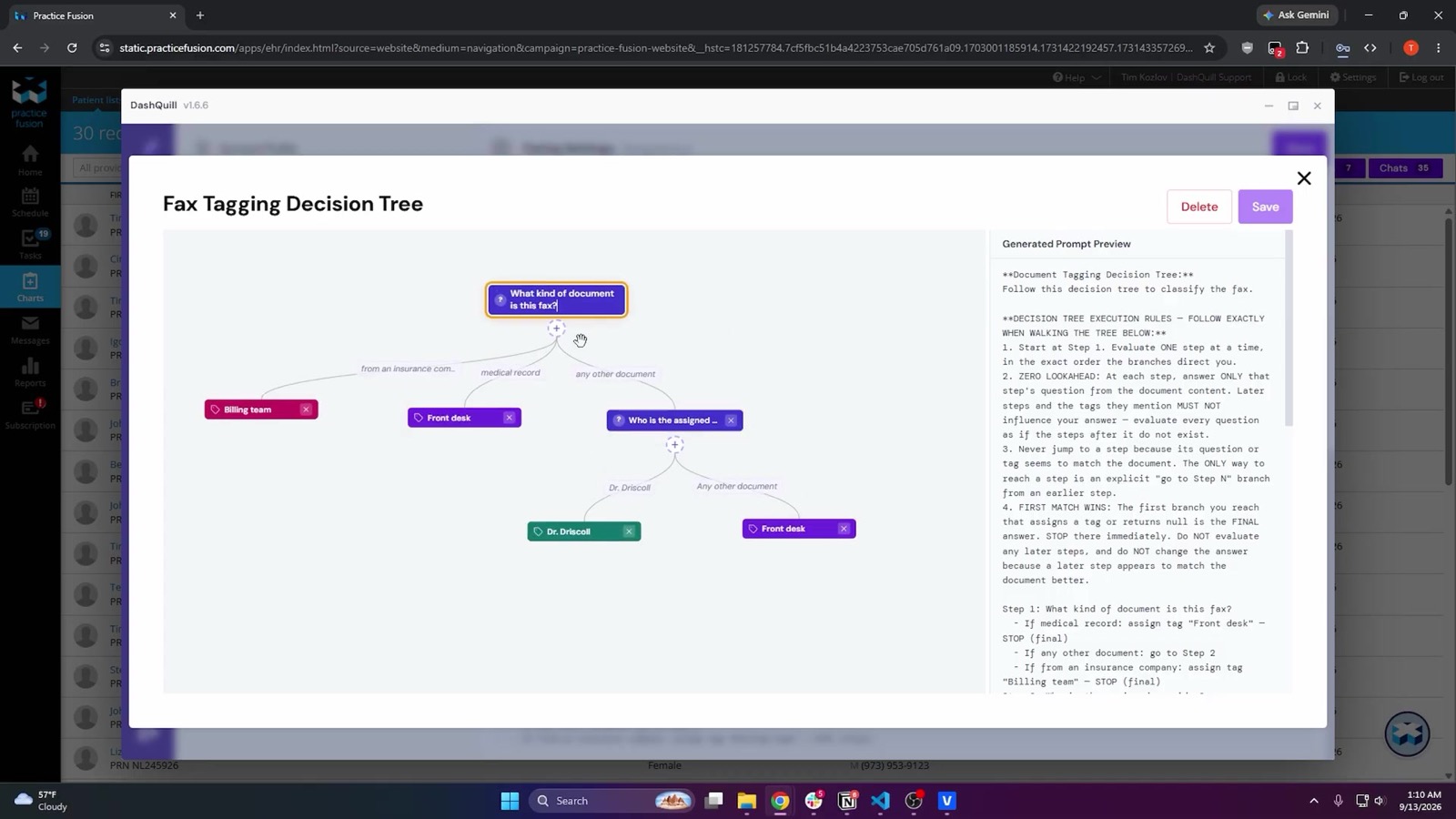Click the Windows taskbar Search box

point(612,801)
